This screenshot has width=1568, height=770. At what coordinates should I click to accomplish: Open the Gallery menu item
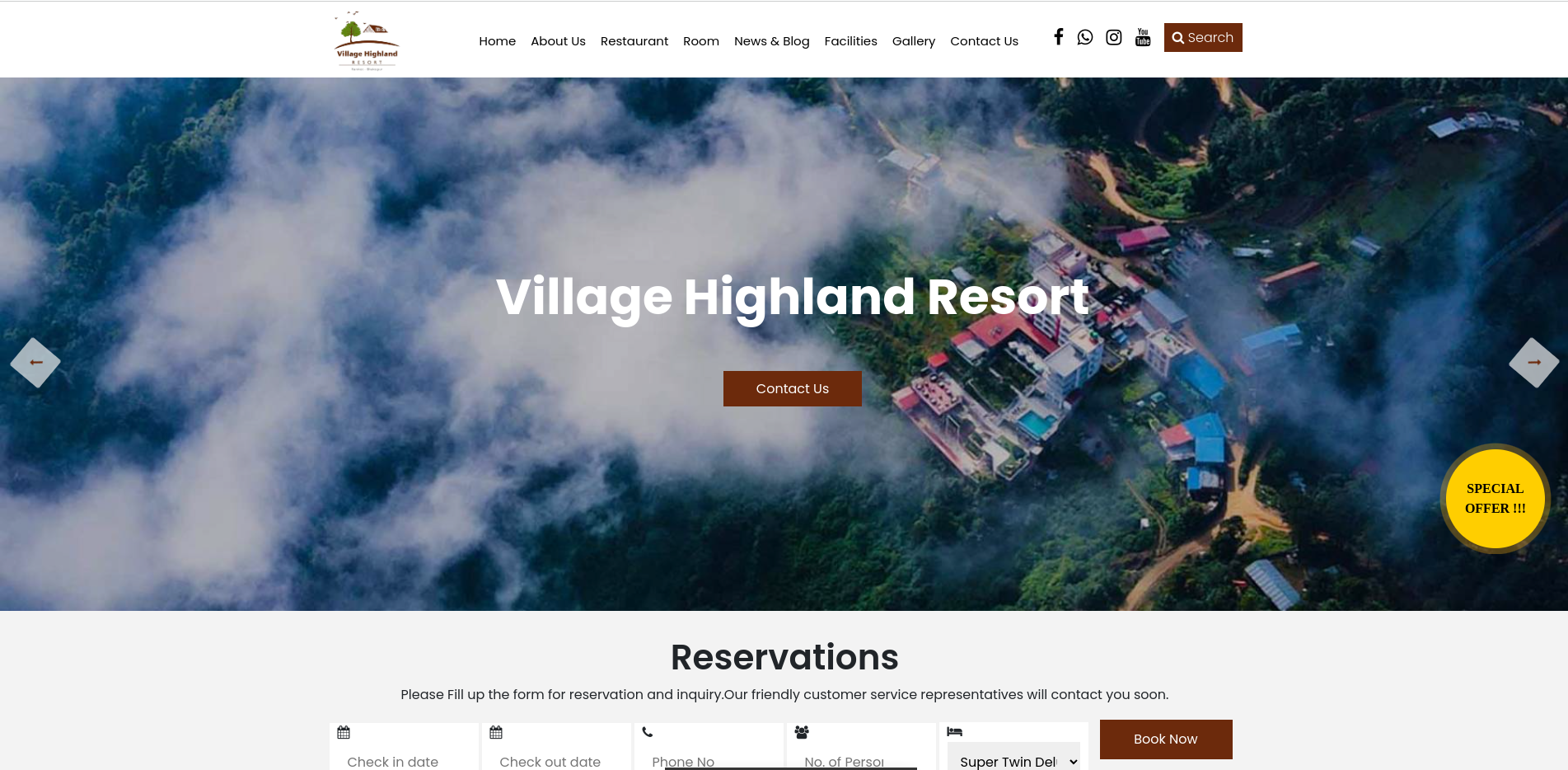pos(914,41)
